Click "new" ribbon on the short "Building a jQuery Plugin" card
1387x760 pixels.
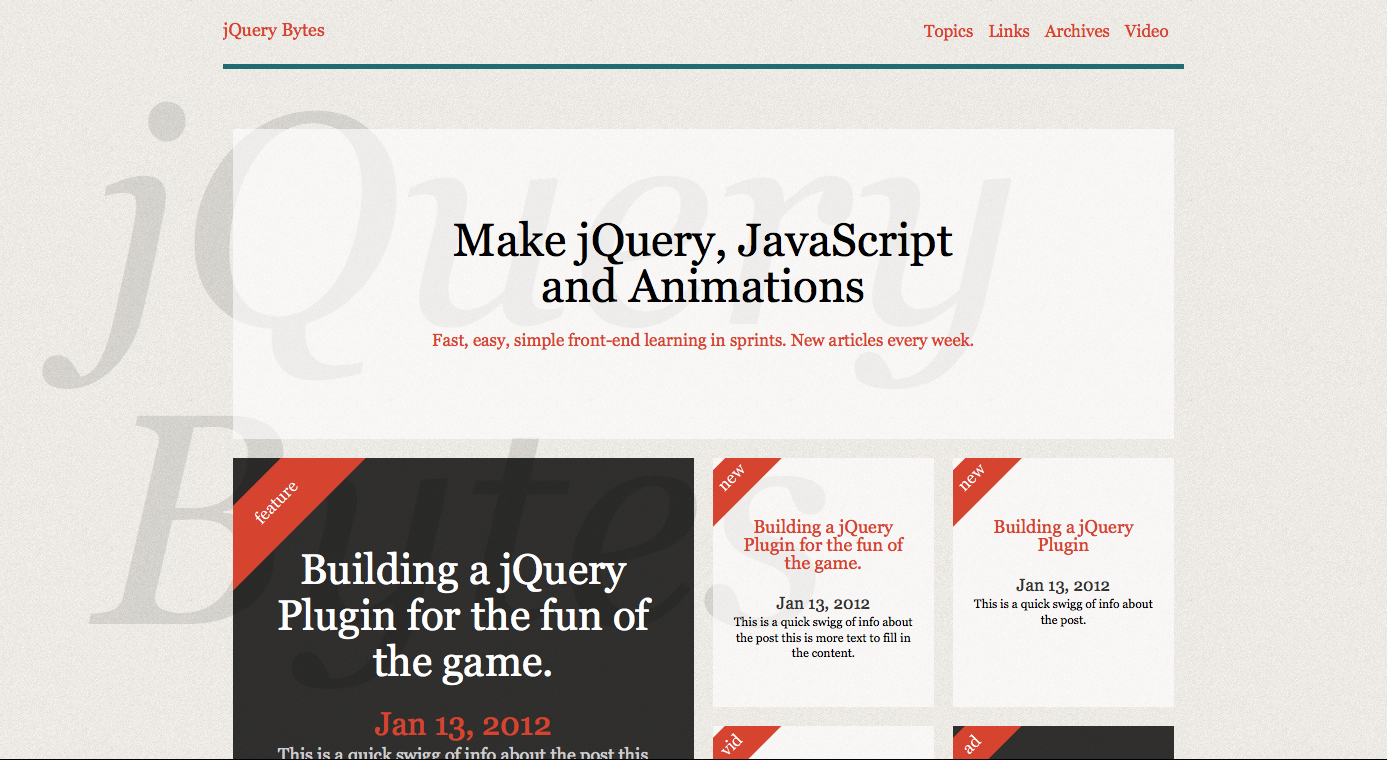pos(975,480)
